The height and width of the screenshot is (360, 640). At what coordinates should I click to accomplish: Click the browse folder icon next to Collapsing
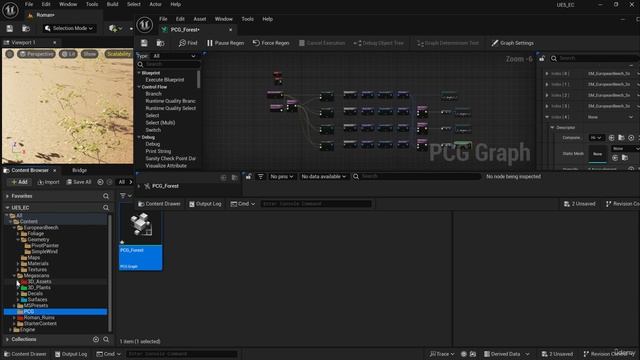point(621,138)
